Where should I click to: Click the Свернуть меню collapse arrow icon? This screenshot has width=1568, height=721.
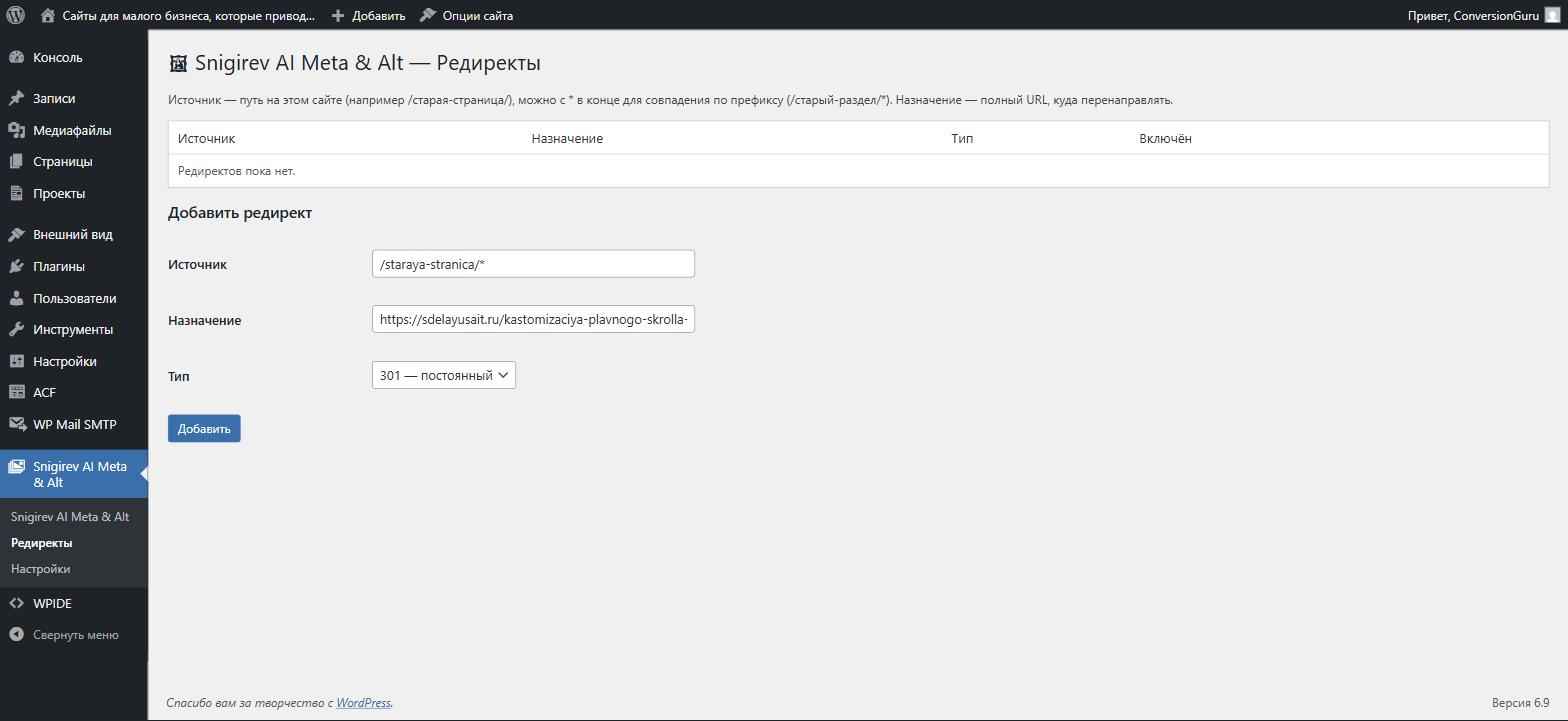(16, 635)
